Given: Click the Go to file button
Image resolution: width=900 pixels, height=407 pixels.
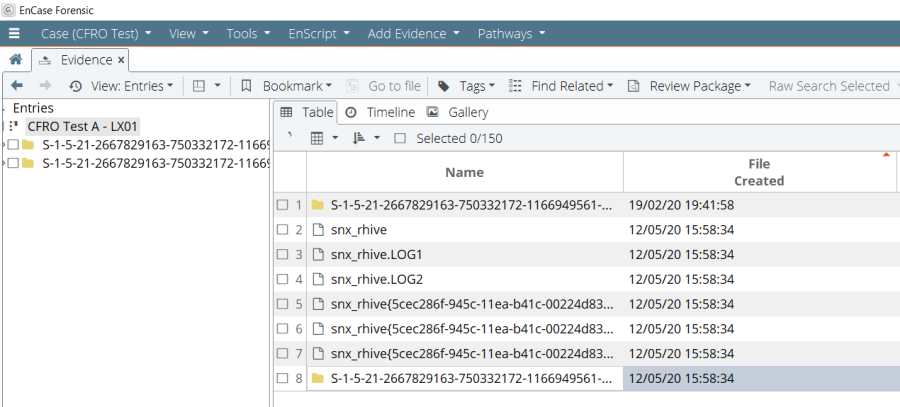Looking at the screenshot, I should [x=385, y=86].
